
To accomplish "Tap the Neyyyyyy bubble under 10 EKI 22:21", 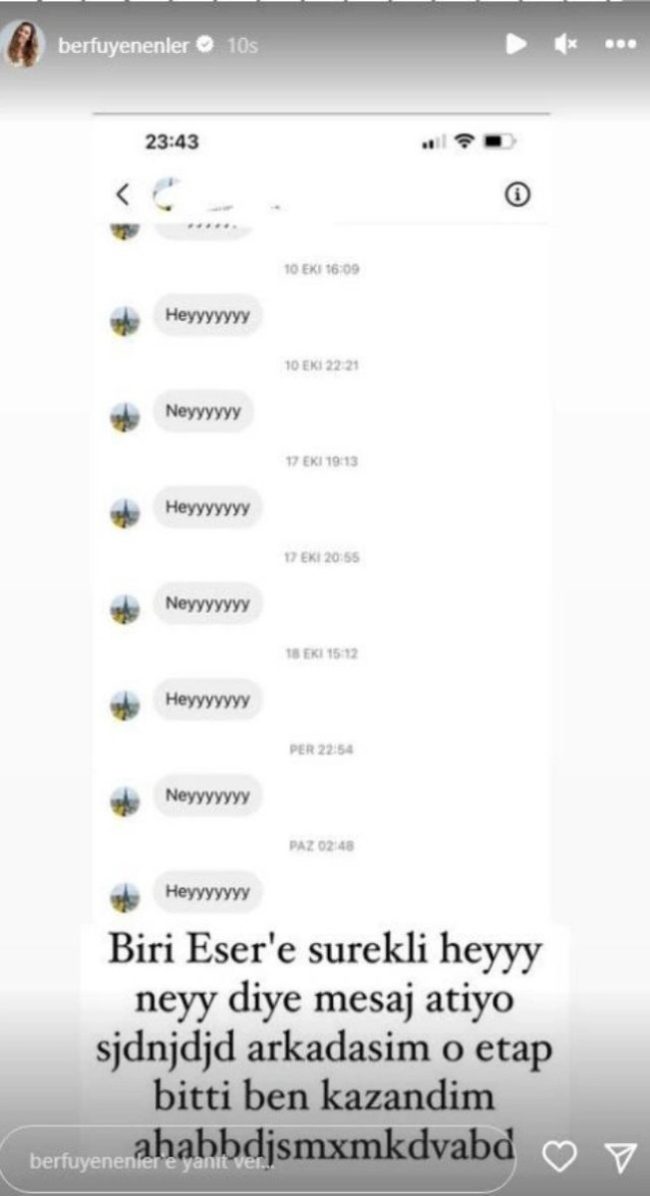I will tap(203, 411).
